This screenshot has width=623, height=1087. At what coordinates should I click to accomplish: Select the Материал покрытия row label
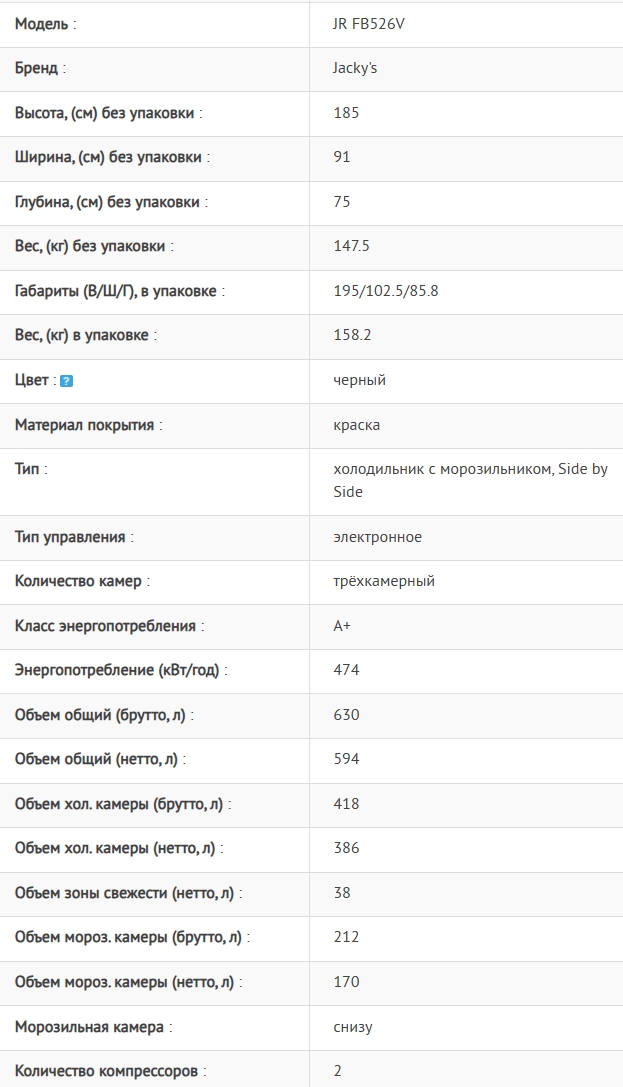click(x=89, y=425)
